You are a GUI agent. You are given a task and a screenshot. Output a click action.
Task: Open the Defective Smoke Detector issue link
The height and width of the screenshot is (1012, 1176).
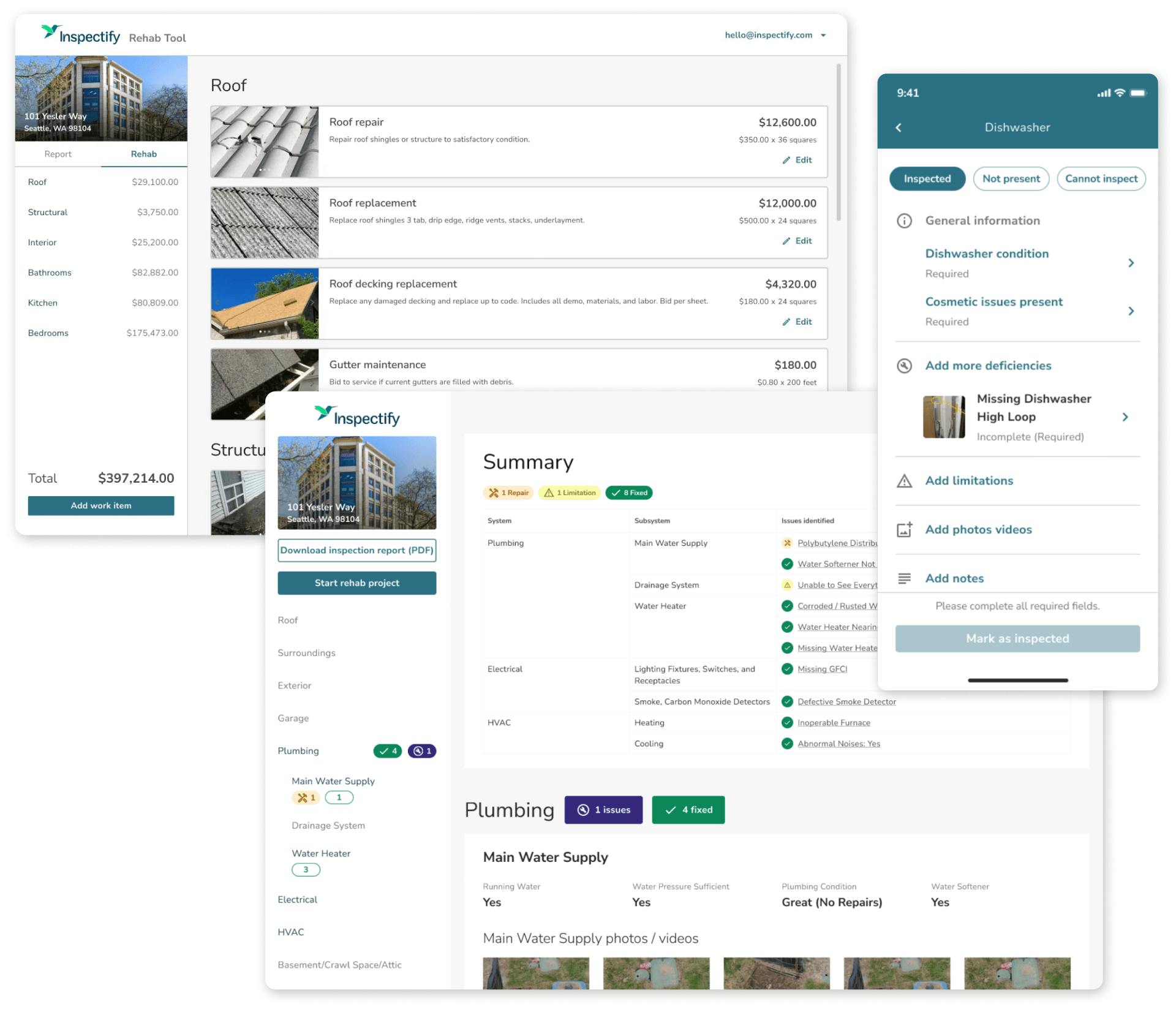click(x=846, y=701)
